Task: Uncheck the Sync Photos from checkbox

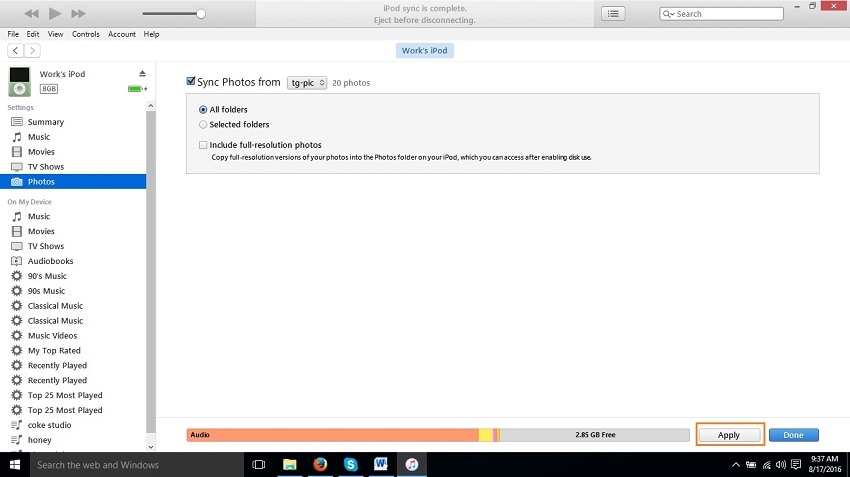Action: pyautogui.click(x=191, y=81)
